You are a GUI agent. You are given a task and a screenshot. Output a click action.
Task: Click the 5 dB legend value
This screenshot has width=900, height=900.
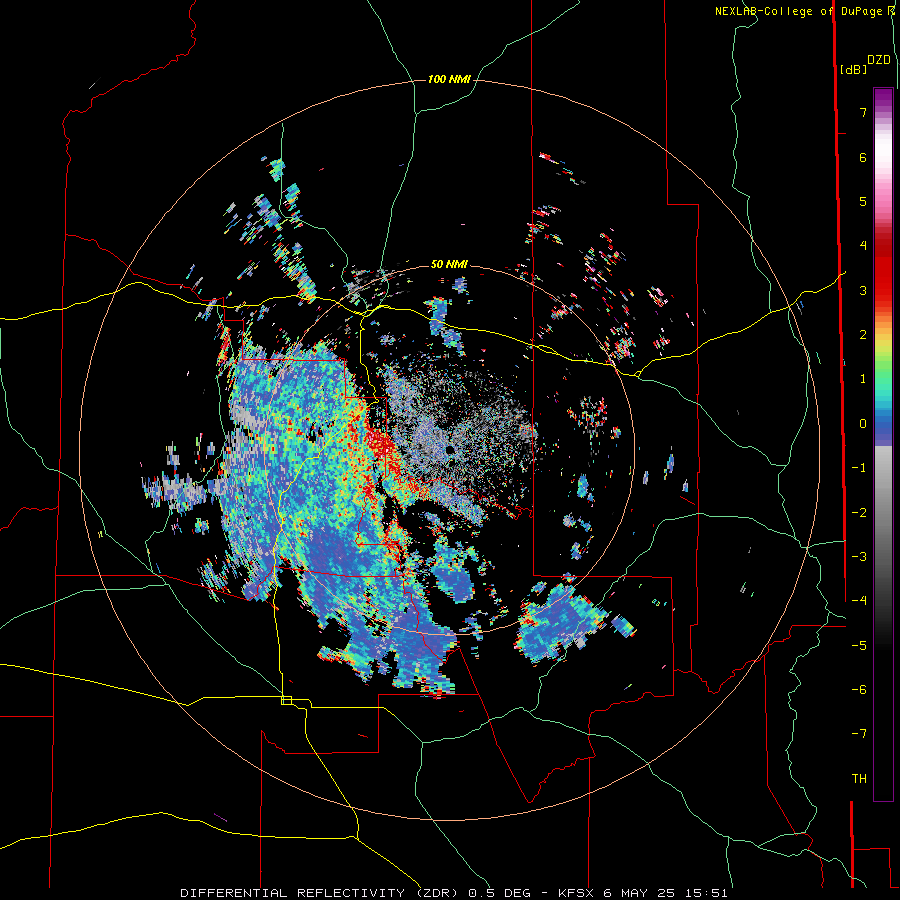tap(863, 201)
